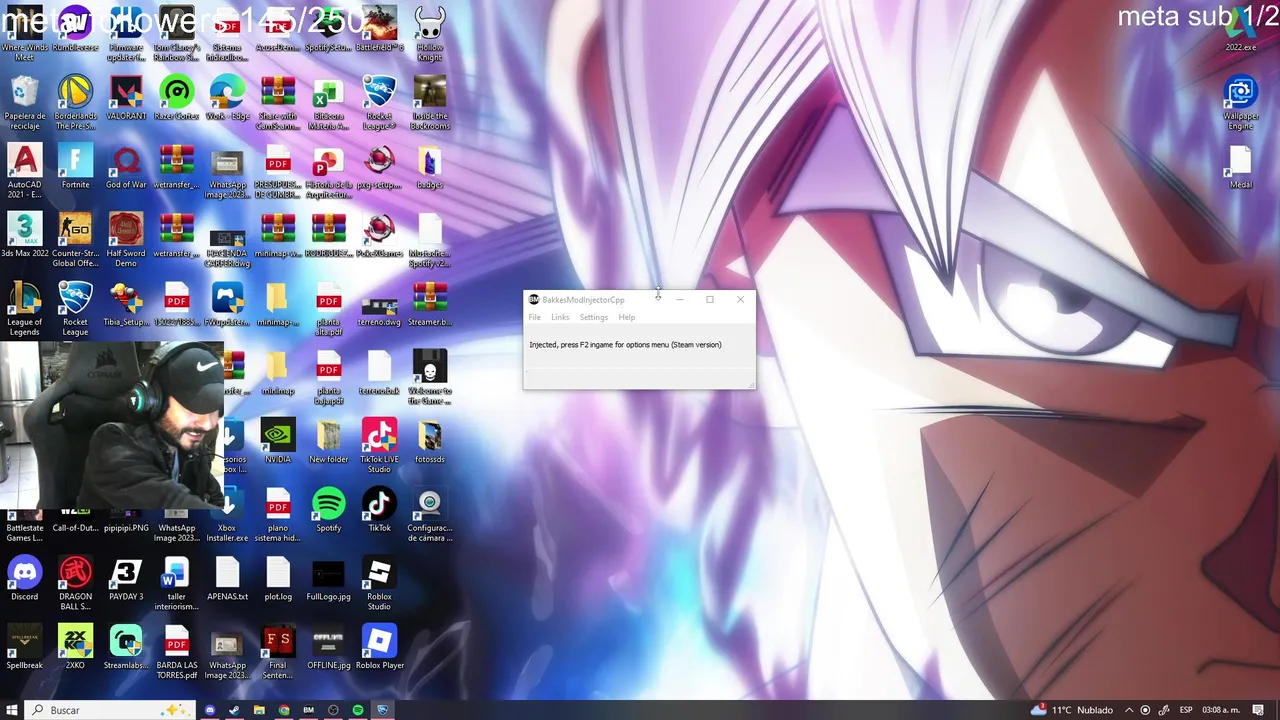1280x720 pixels.
Task: Select the terreno.dwg file on desktop
Action: 379,304
